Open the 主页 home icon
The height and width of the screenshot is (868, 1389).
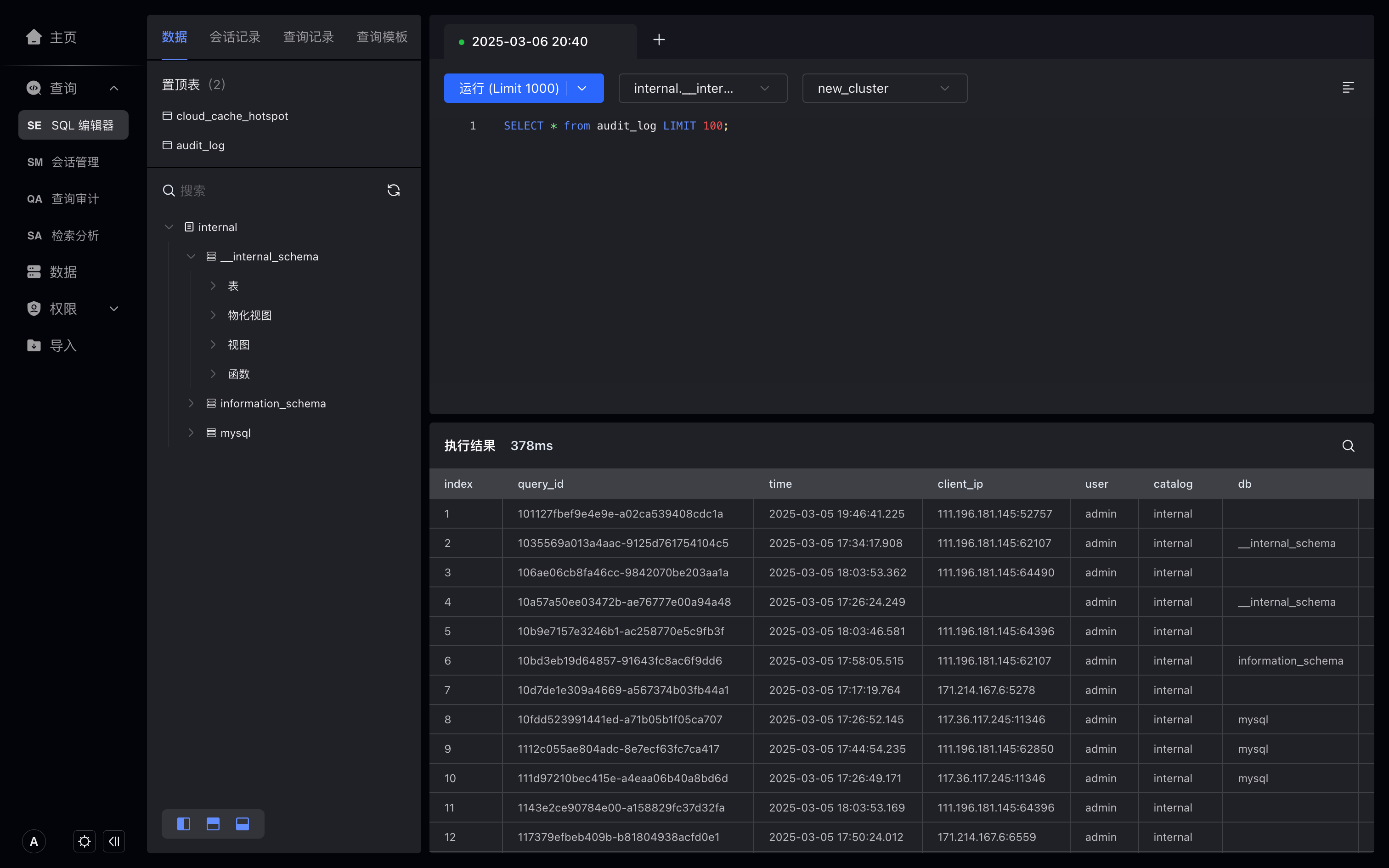tap(34, 37)
